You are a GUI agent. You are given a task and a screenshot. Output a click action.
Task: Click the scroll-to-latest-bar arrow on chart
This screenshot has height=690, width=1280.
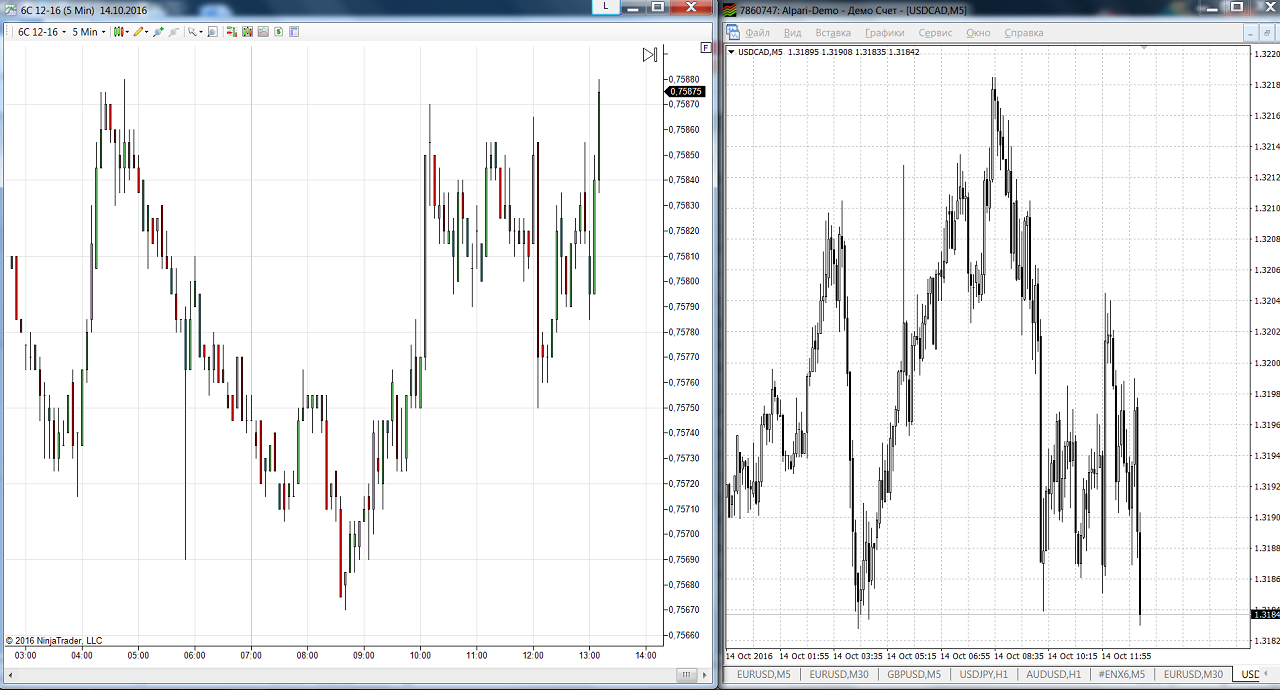(x=649, y=55)
